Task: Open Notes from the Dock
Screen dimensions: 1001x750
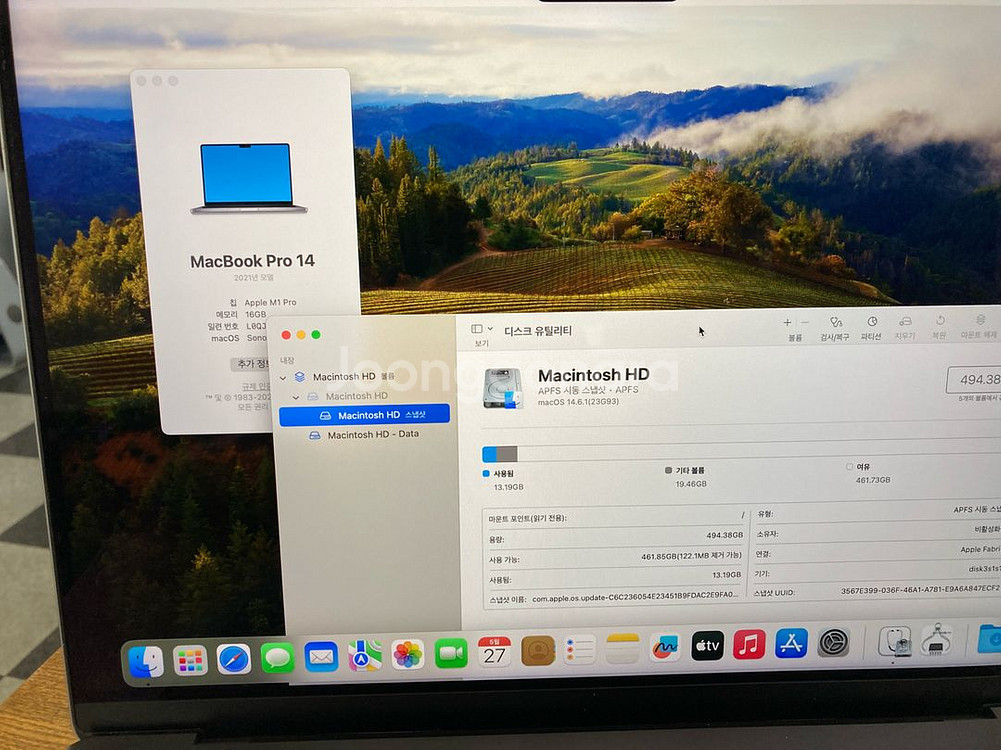Action: pos(622,649)
